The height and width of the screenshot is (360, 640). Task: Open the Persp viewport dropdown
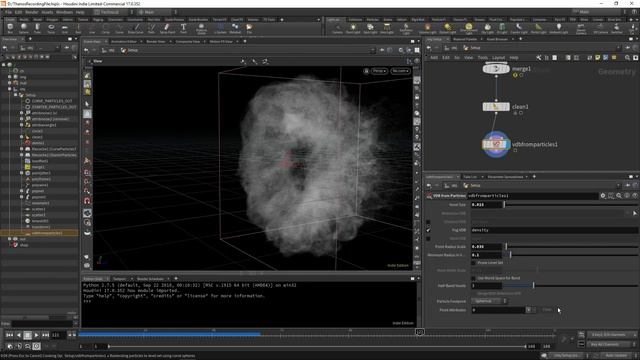379,71
